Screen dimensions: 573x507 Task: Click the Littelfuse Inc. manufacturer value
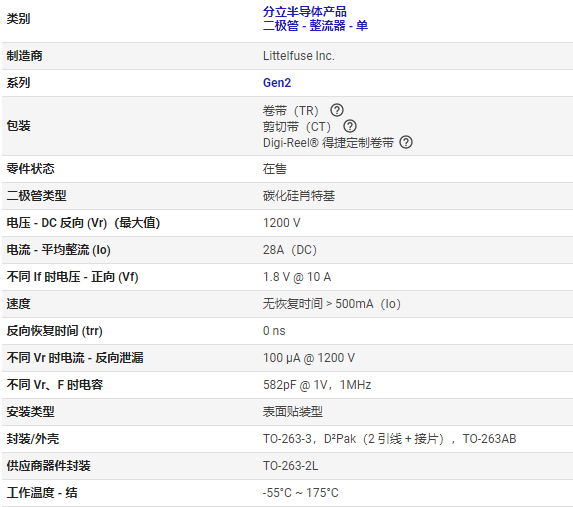click(299, 56)
